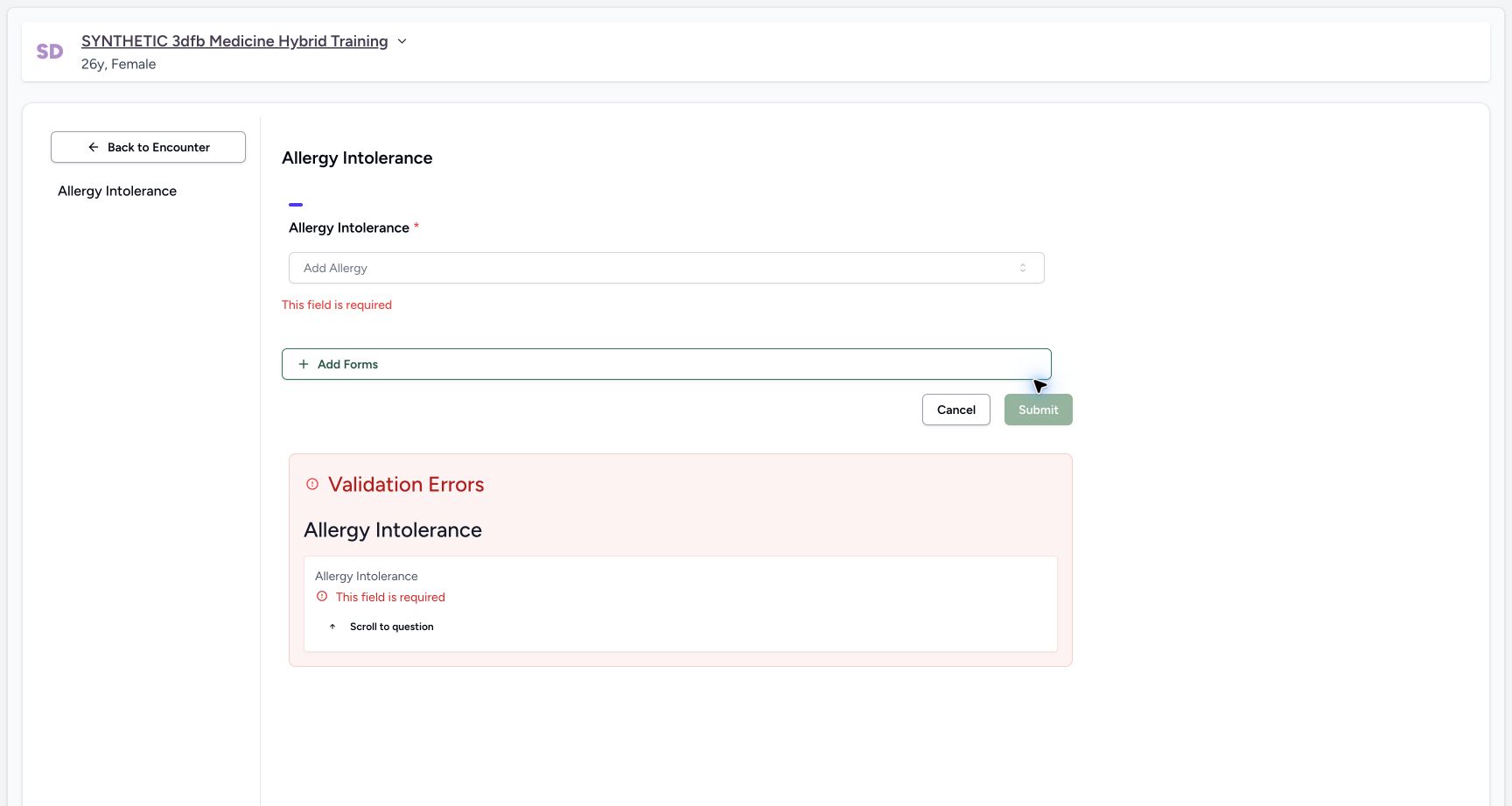This screenshot has height=806, width=1512.
Task: Expand the chevron next to patient name
Action: tap(402, 41)
